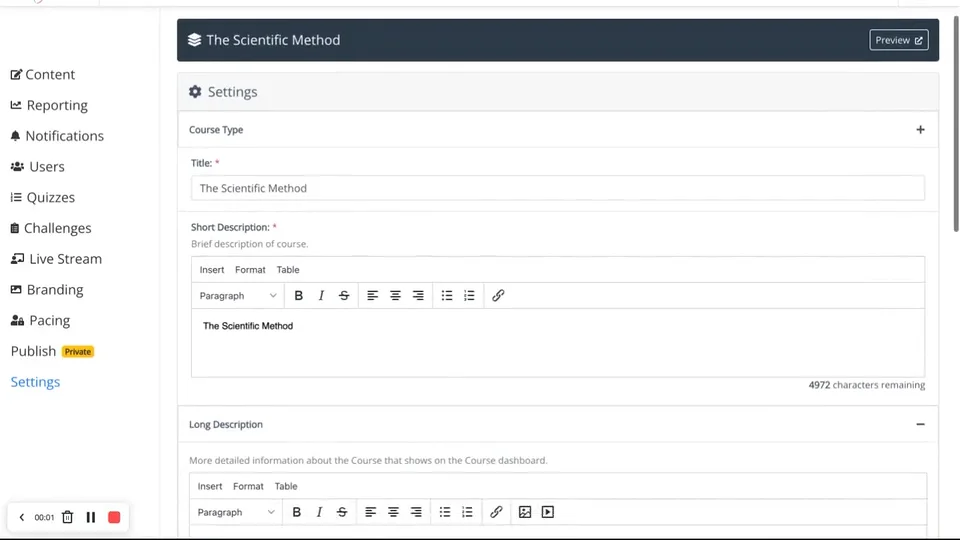Click inside Short Description text area
960x540 pixels.
[558, 343]
